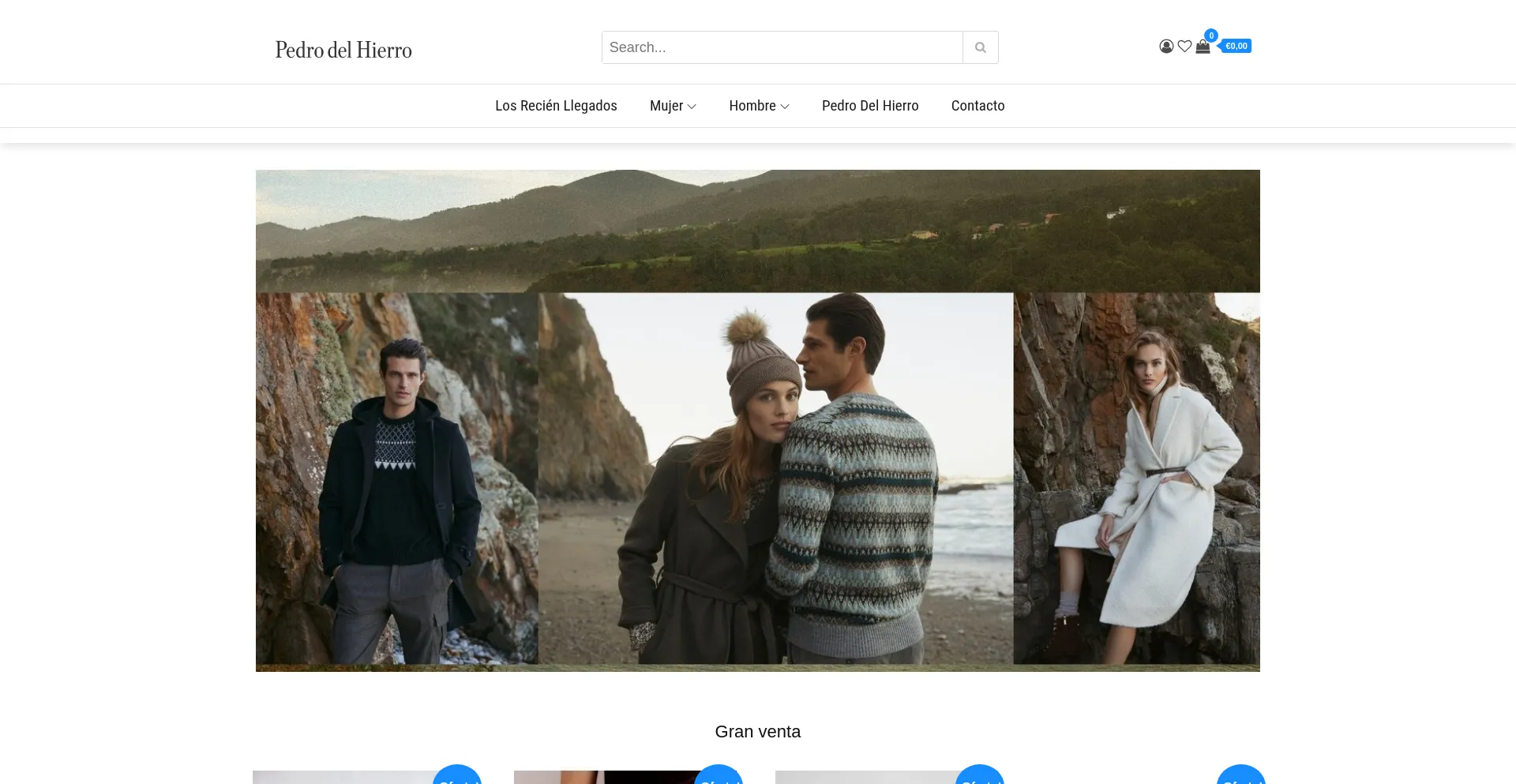Image resolution: width=1516 pixels, height=784 pixels.
Task: Click the Pedro del Hierro logo
Action: tap(343, 50)
